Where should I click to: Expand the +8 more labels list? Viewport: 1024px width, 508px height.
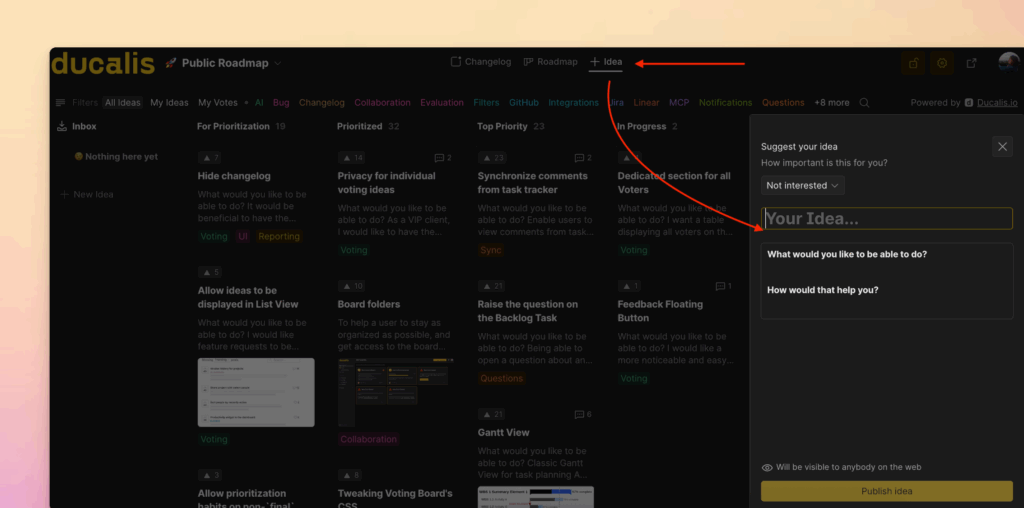pyautogui.click(x=831, y=103)
